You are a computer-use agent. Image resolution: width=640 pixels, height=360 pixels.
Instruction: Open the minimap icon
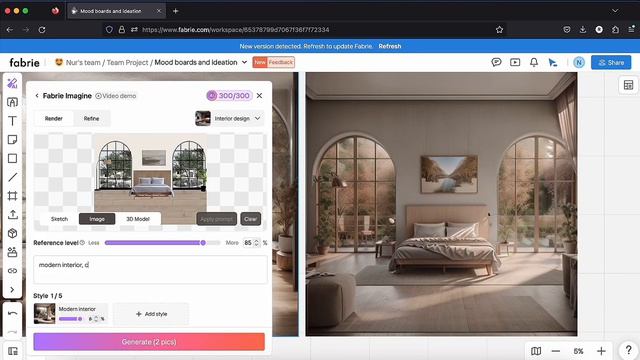(536, 351)
